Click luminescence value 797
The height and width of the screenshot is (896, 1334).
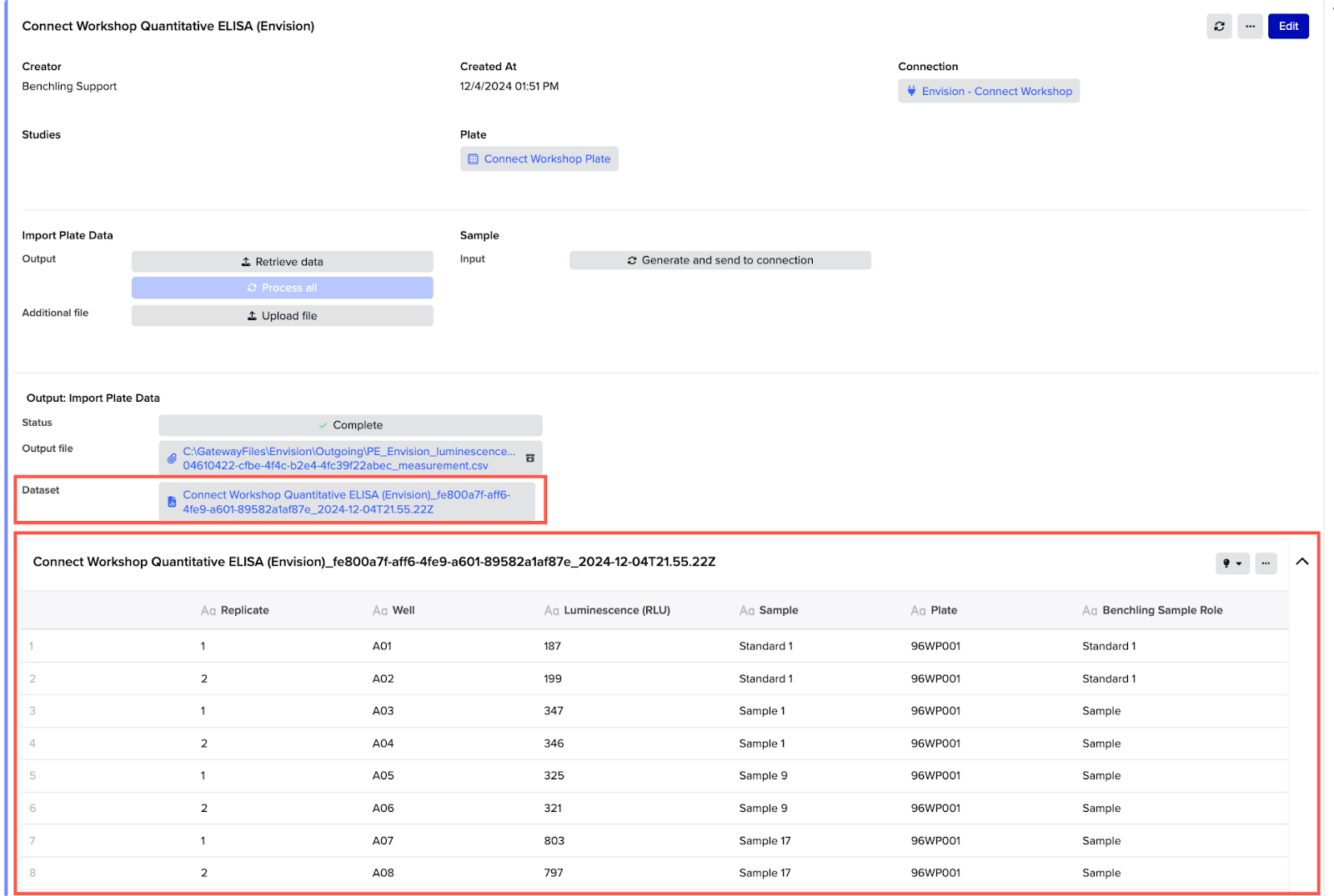click(x=554, y=873)
